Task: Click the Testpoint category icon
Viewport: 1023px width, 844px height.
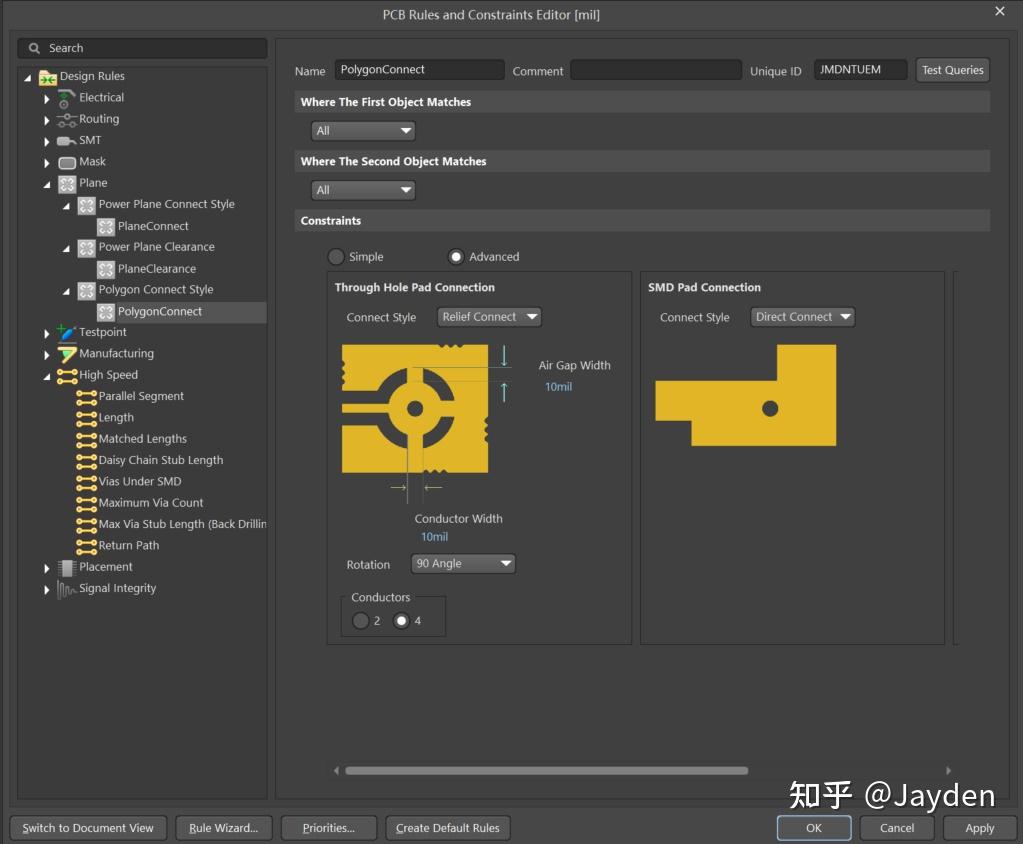Action: coord(67,332)
